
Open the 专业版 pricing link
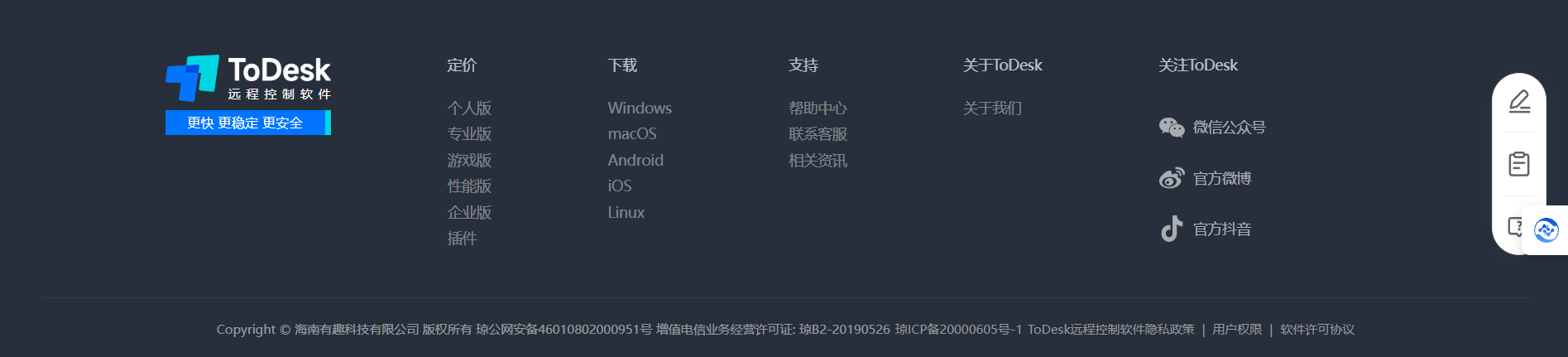469,134
